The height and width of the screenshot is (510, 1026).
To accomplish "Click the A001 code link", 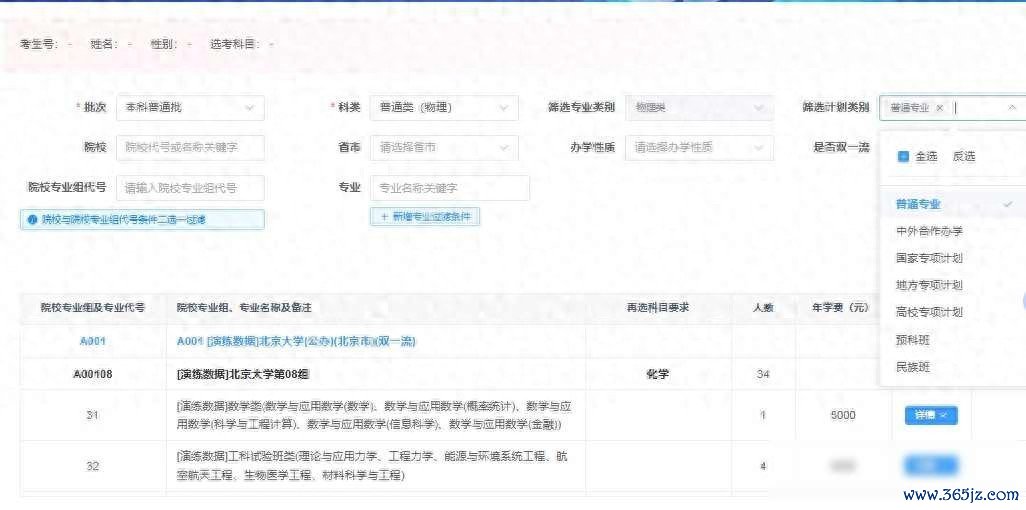I will point(92,341).
